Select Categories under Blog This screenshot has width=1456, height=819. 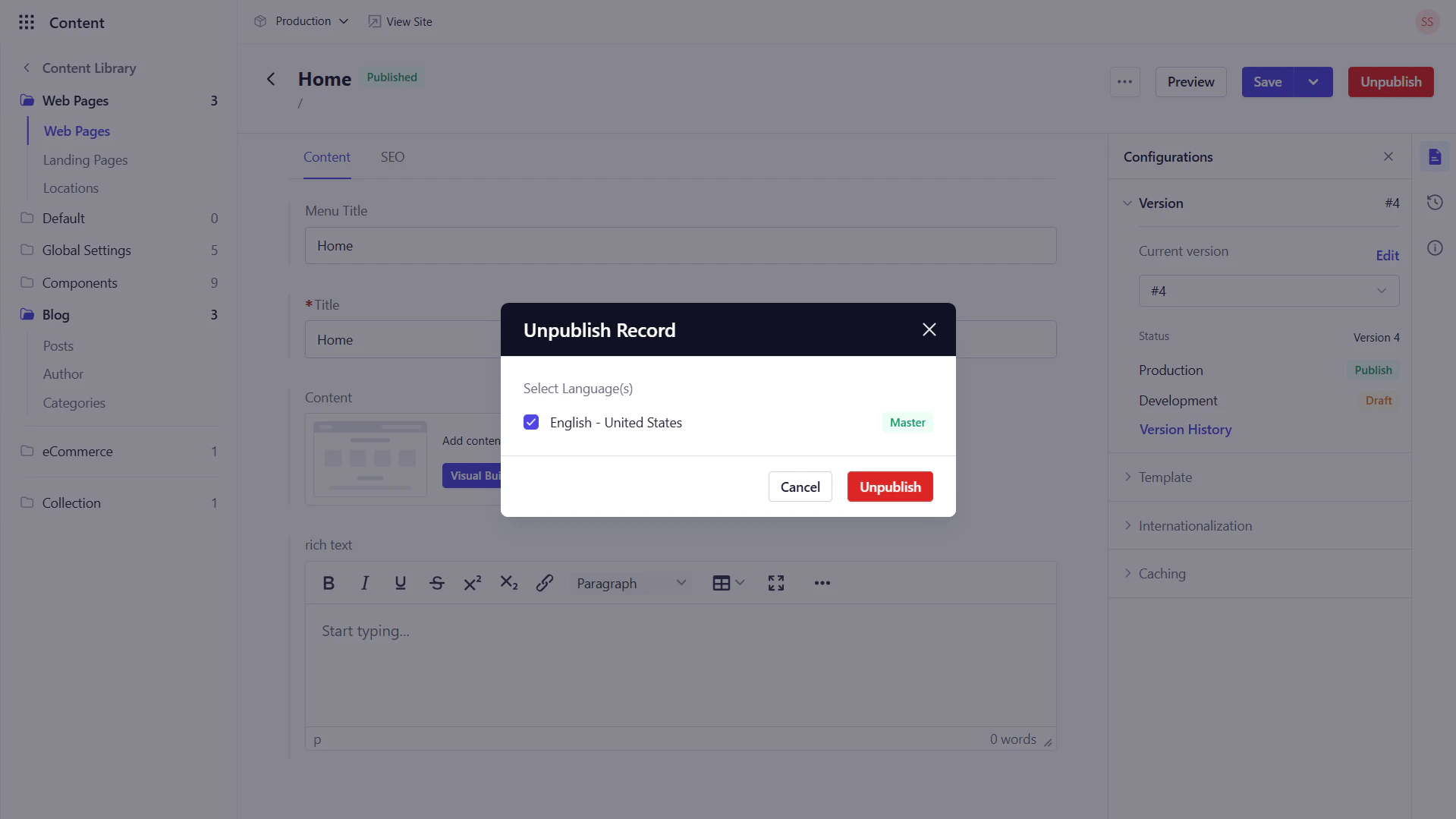click(74, 402)
